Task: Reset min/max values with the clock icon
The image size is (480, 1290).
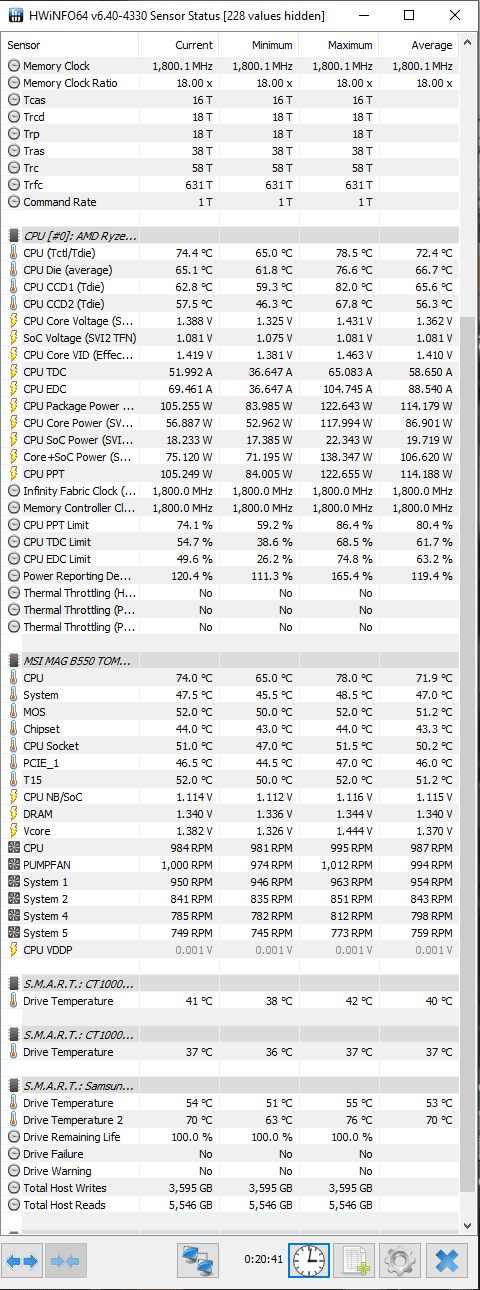Action: click(309, 1261)
